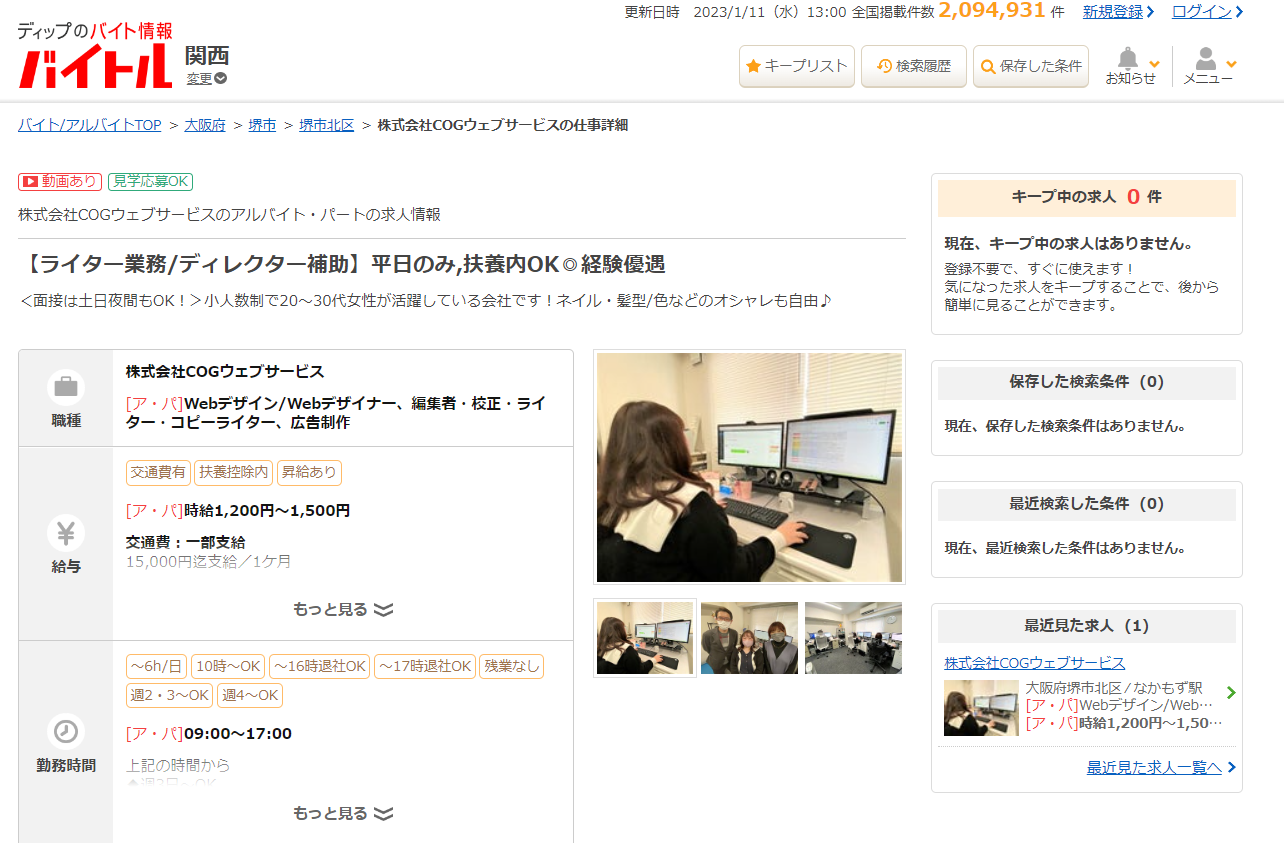Go to 大阪府 breadcrumb
Screen dimensions: 1284x843
point(205,125)
